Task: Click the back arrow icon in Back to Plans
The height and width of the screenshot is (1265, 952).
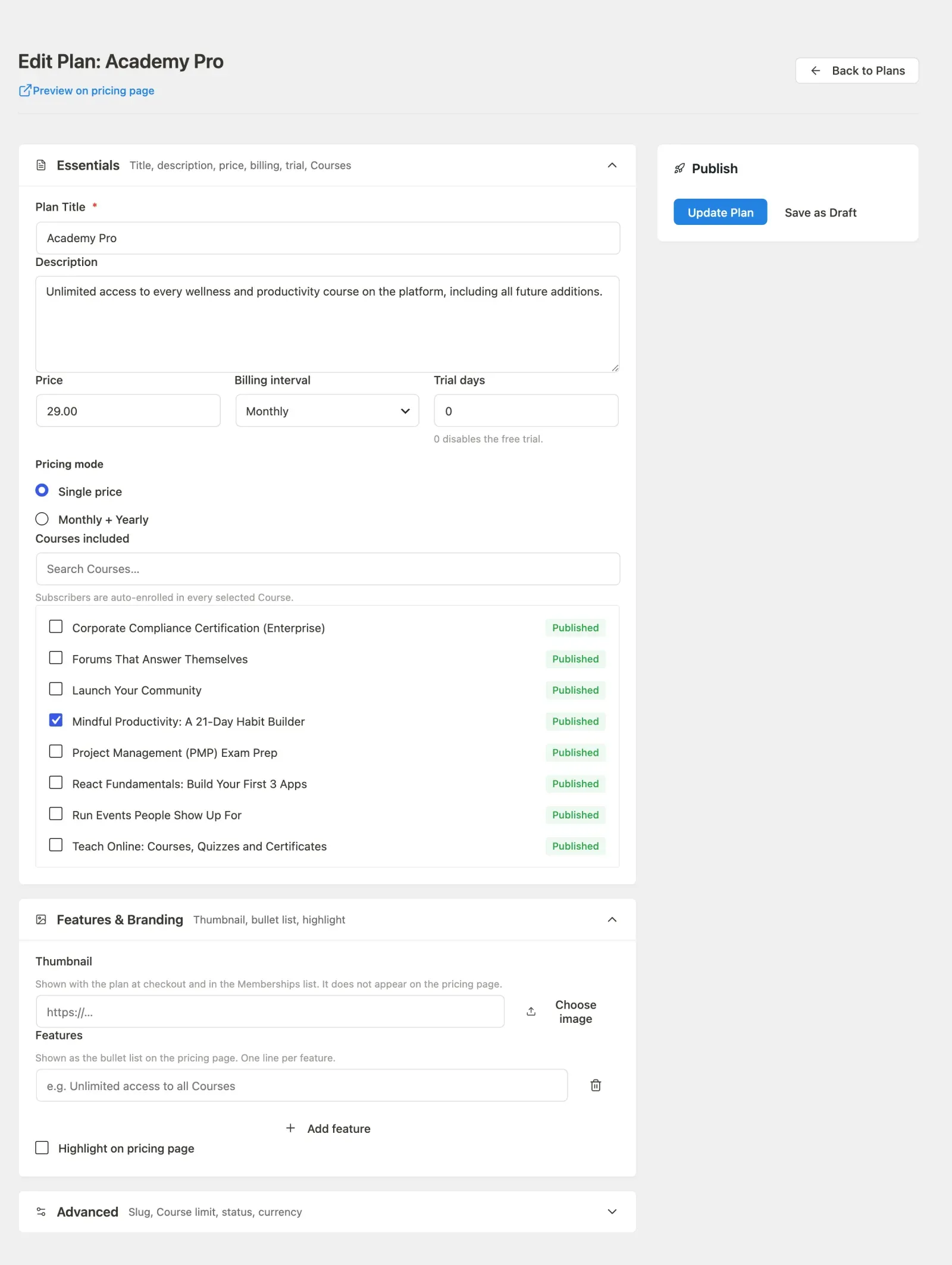Action: [816, 71]
